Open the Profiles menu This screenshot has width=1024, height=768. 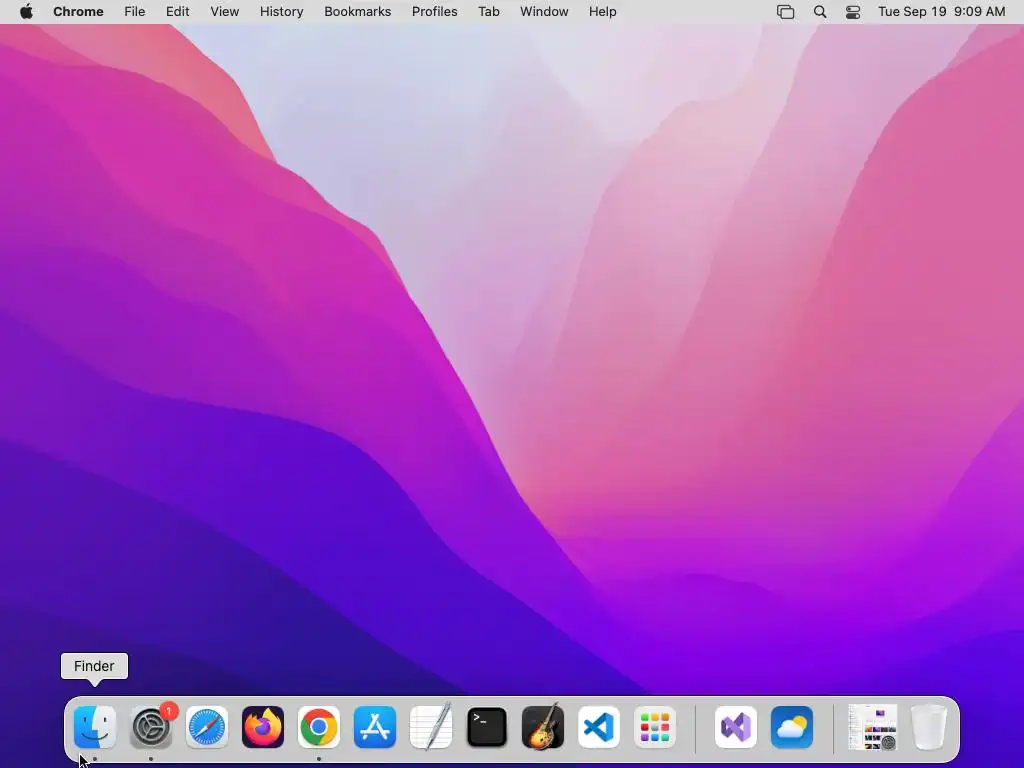pyautogui.click(x=435, y=12)
